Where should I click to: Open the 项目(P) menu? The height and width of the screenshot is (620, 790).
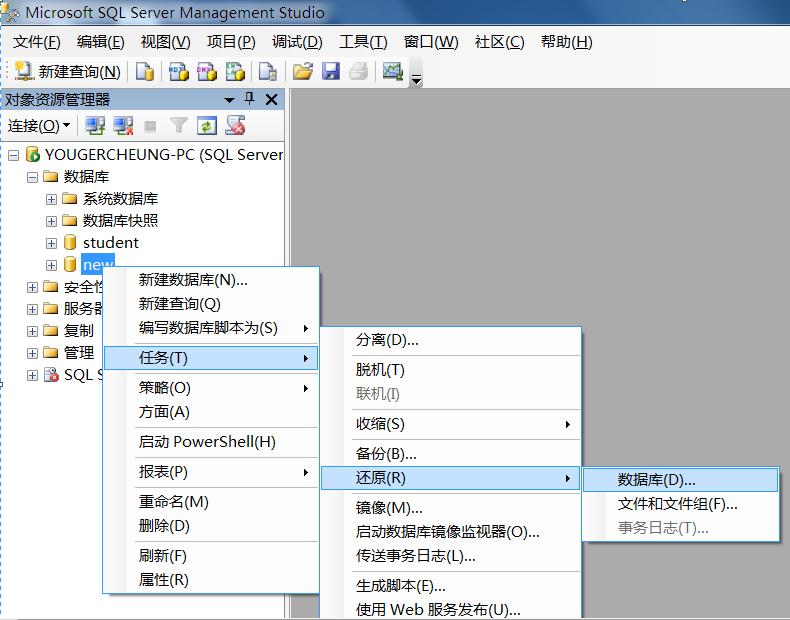point(231,42)
